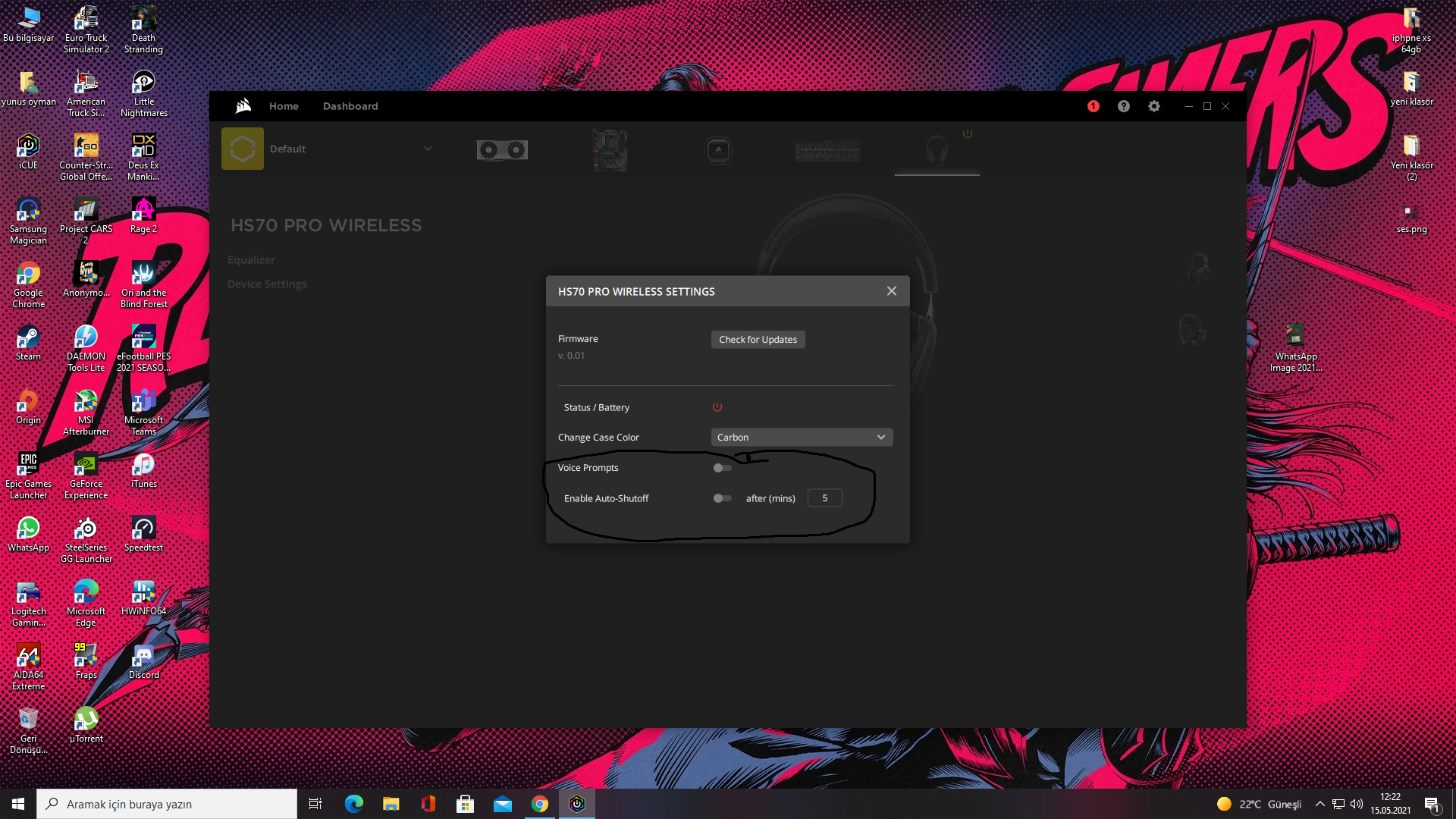The image size is (1456, 819).
Task: Switch to the Dashboard tab
Action: point(350,106)
